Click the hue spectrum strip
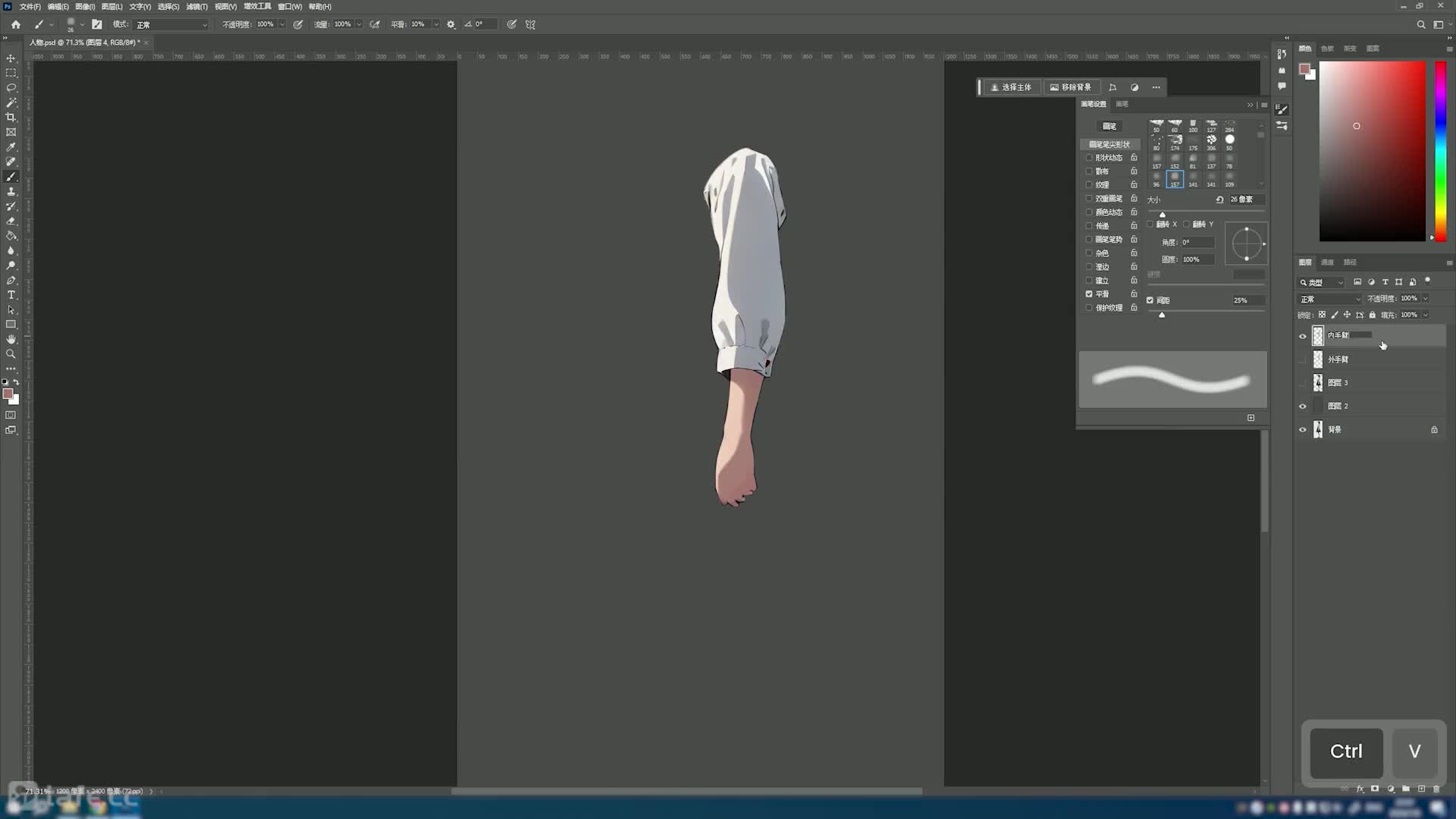This screenshot has width=1456, height=819. pos(1440,152)
